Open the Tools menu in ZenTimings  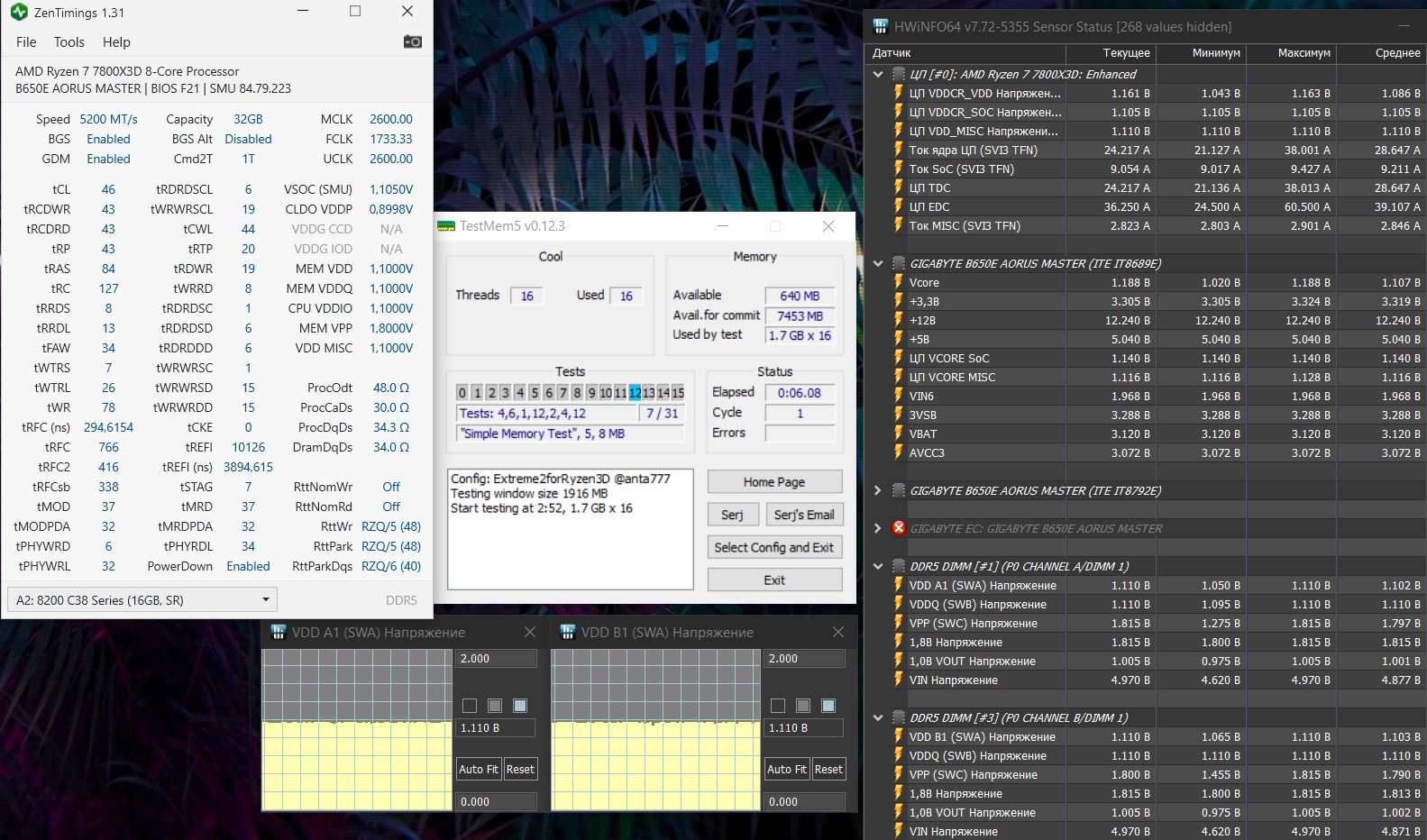coord(69,41)
